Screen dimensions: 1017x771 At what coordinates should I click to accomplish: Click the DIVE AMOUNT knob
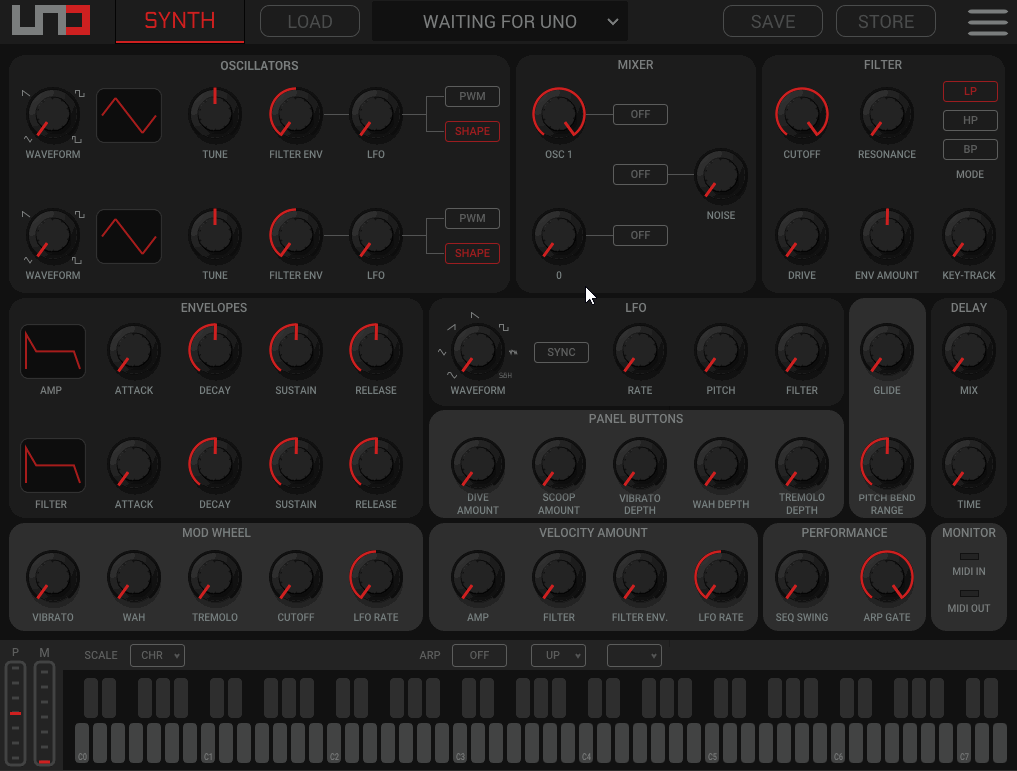point(477,464)
